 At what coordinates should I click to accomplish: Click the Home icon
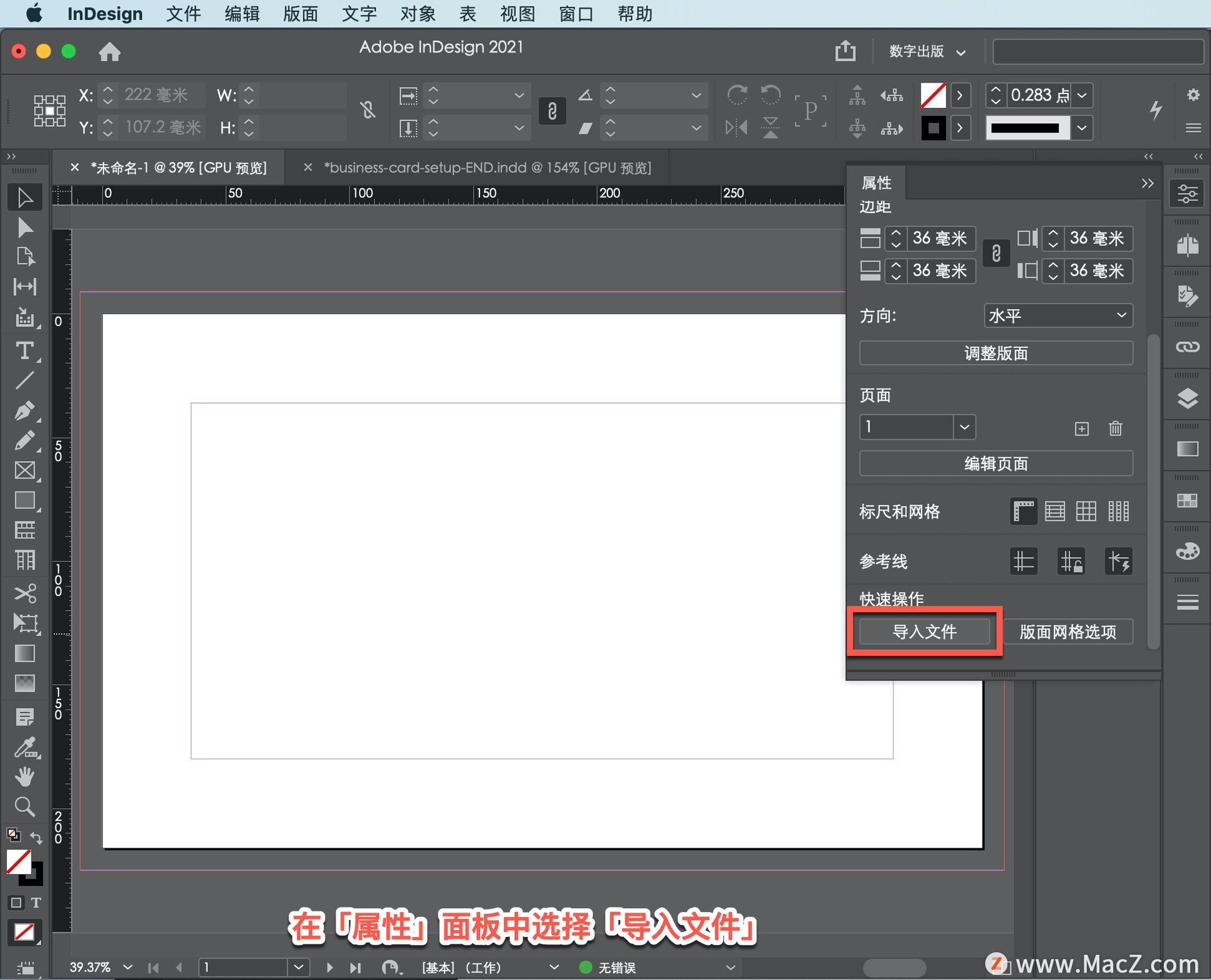[110, 52]
